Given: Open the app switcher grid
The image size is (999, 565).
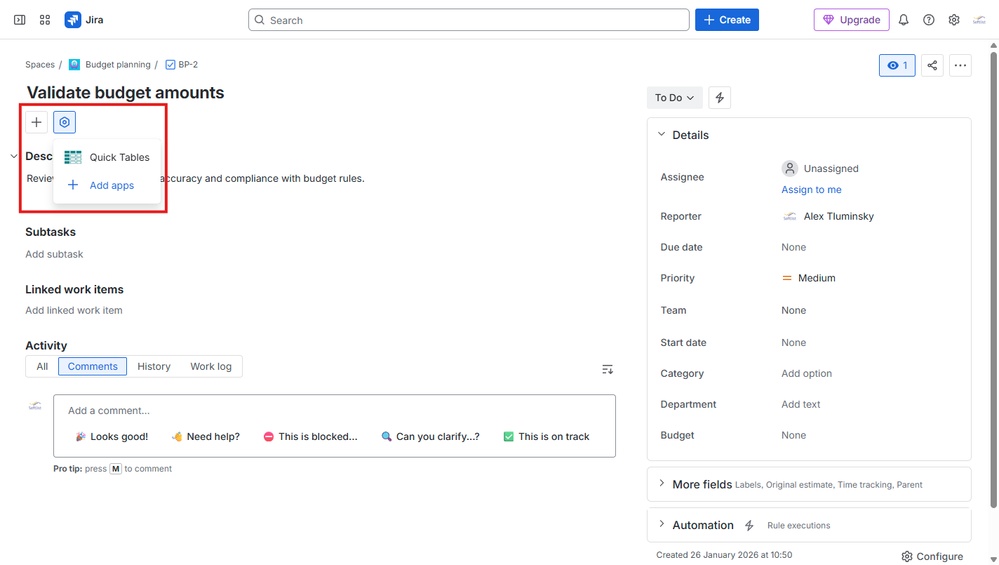Looking at the screenshot, I should pyautogui.click(x=45, y=20).
